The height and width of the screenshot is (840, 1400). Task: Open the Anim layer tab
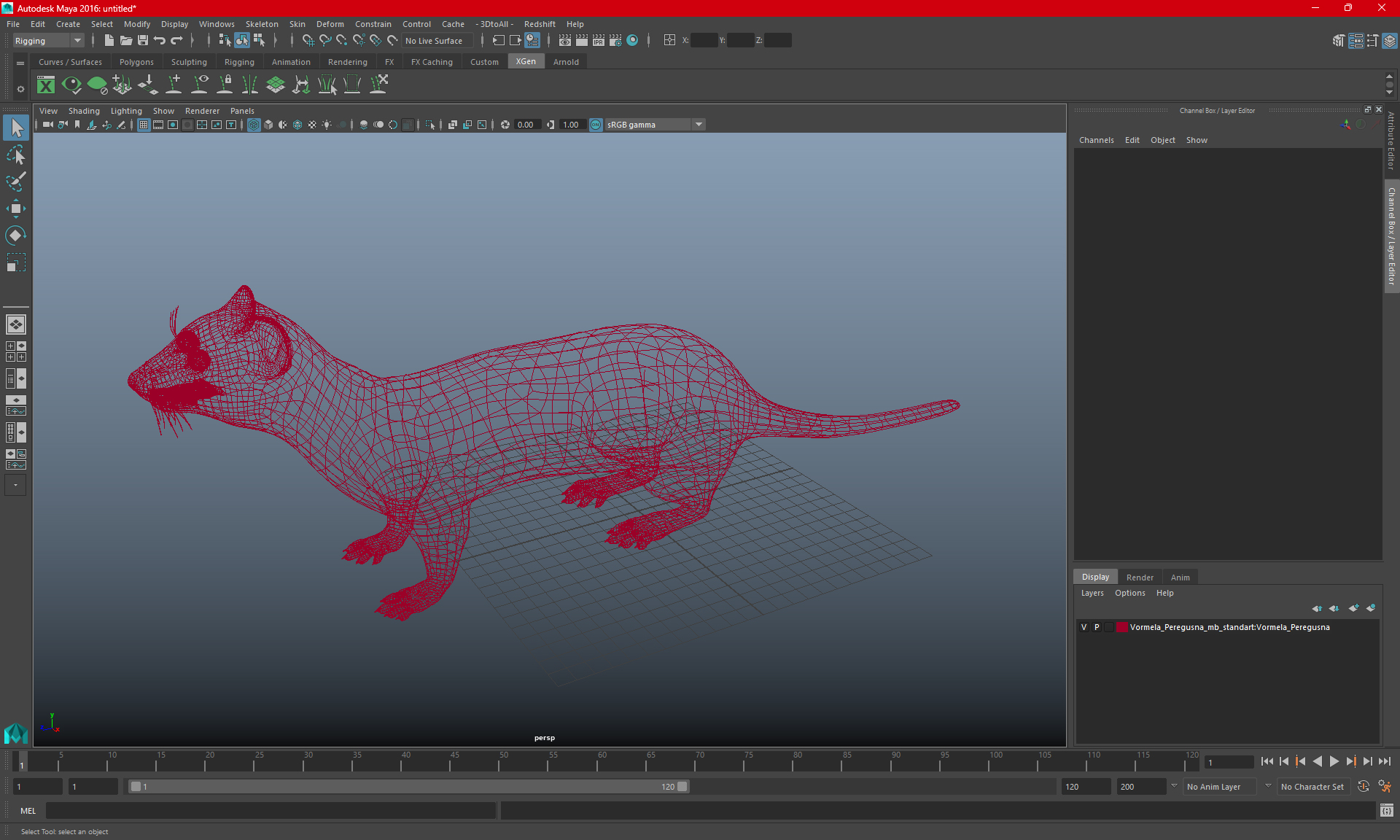(x=1180, y=577)
